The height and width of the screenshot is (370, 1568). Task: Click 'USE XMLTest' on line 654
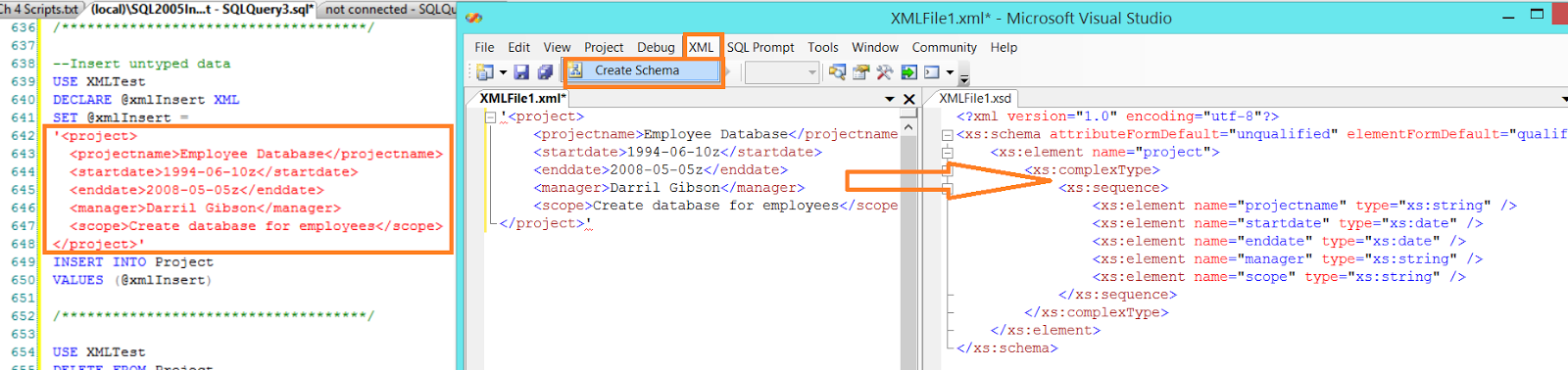pos(99,351)
